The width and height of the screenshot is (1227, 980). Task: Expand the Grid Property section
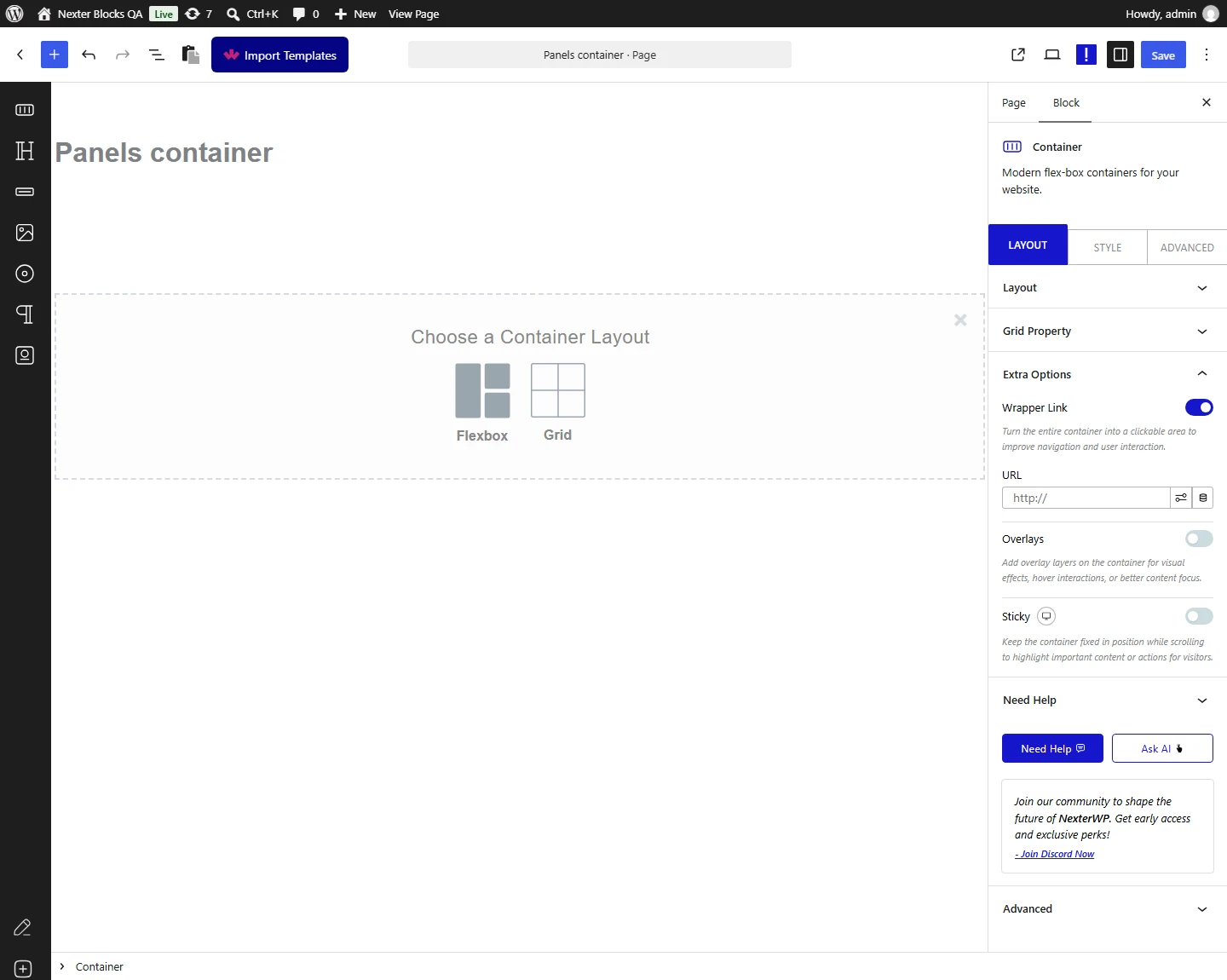coord(1107,331)
